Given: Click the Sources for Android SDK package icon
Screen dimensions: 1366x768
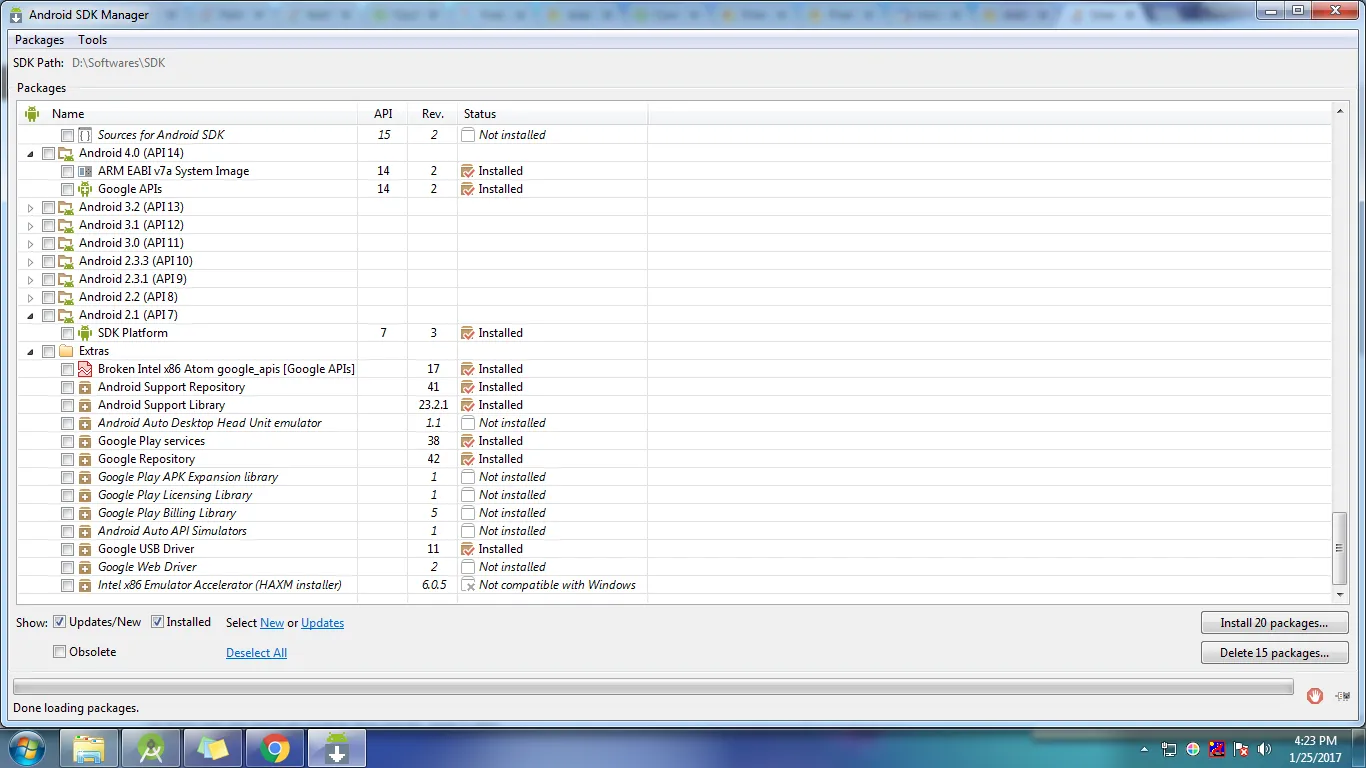Looking at the screenshot, I should pyautogui.click(x=85, y=135).
